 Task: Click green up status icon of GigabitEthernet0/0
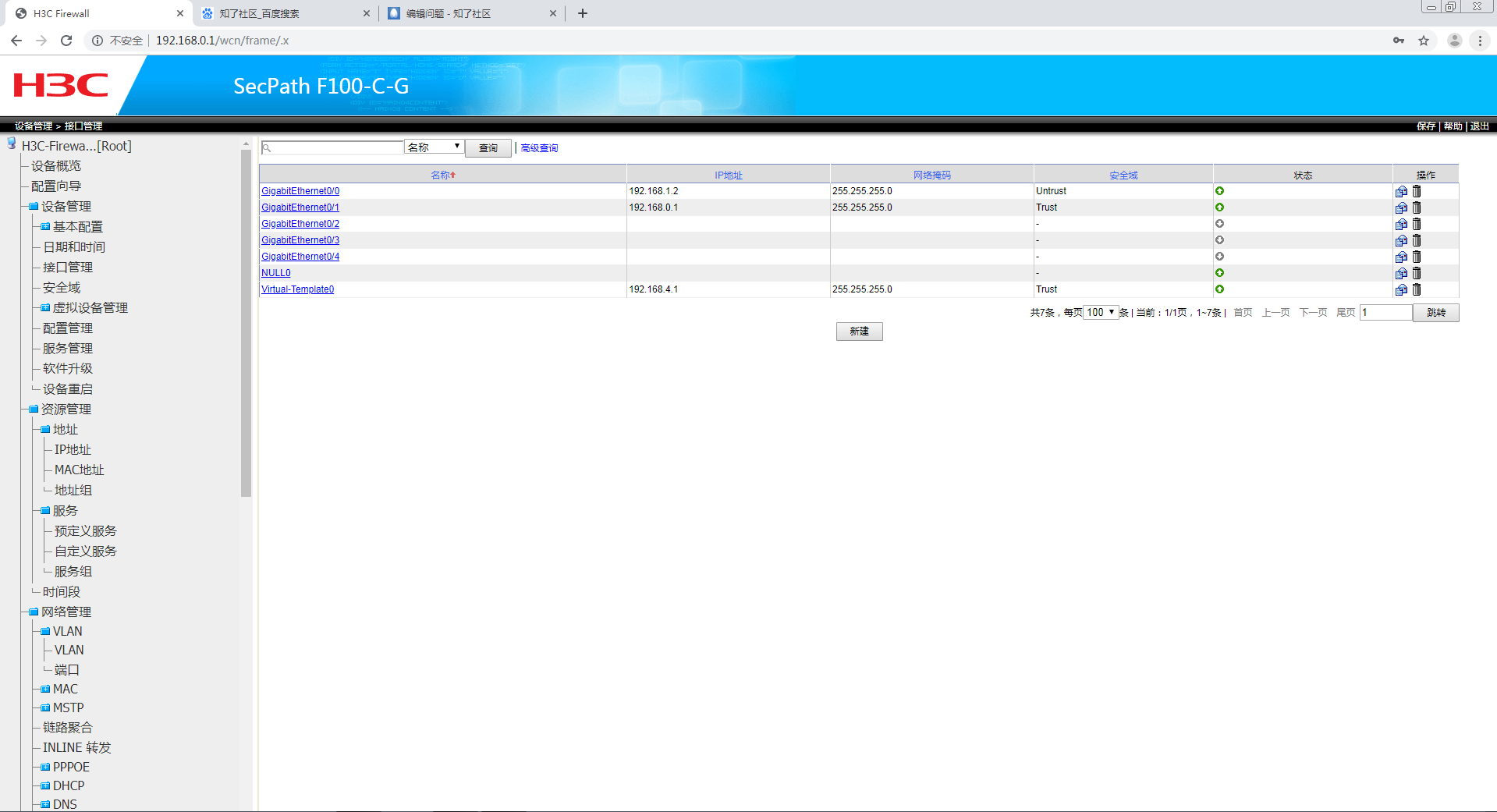[x=1219, y=191]
